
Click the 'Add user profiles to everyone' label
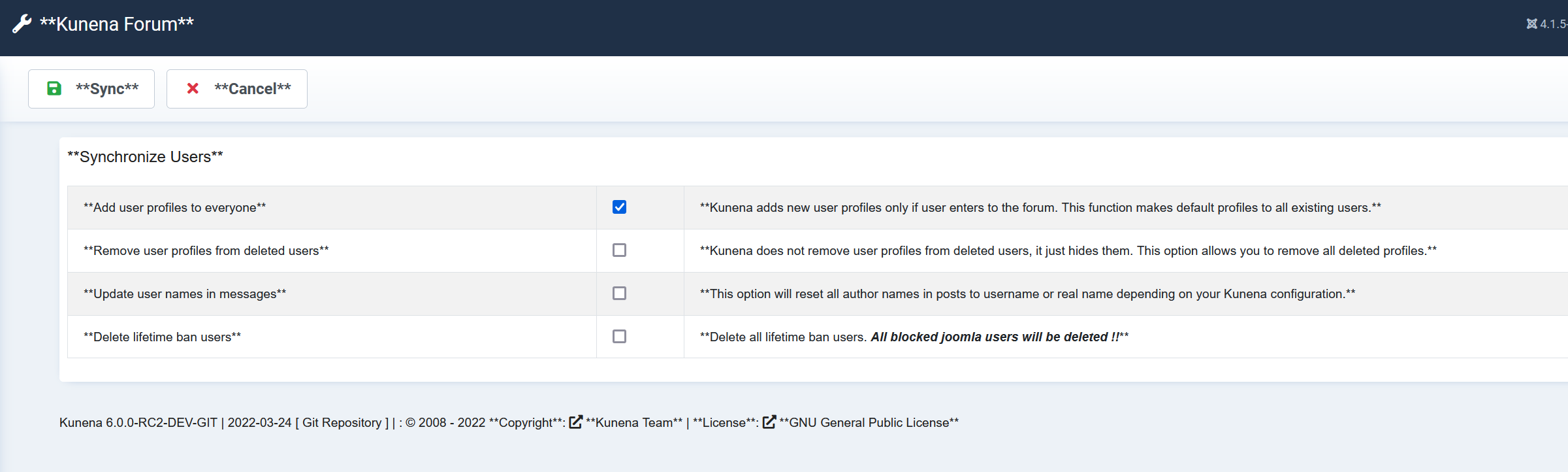pyautogui.click(x=175, y=208)
